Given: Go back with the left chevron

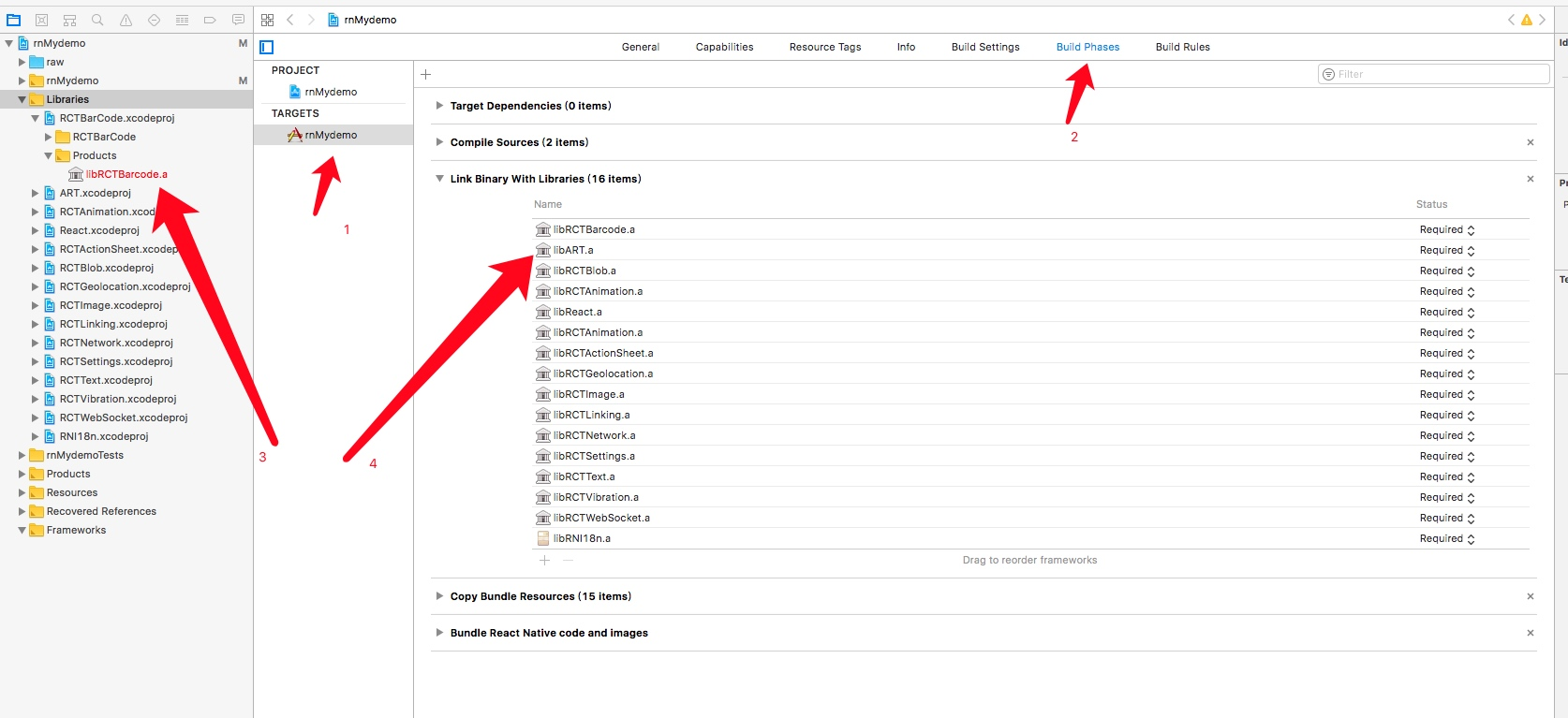Looking at the screenshot, I should 290,20.
